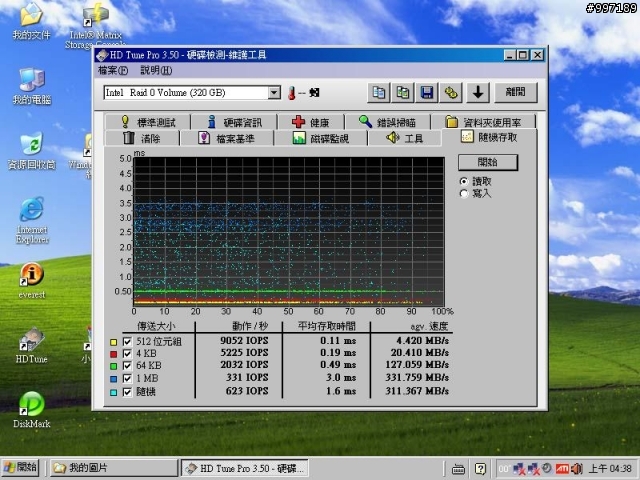The width and height of the screenshot is (640, 480).
Task: Switch to the 硬碟資訊 tab
Action: (234, 122)
